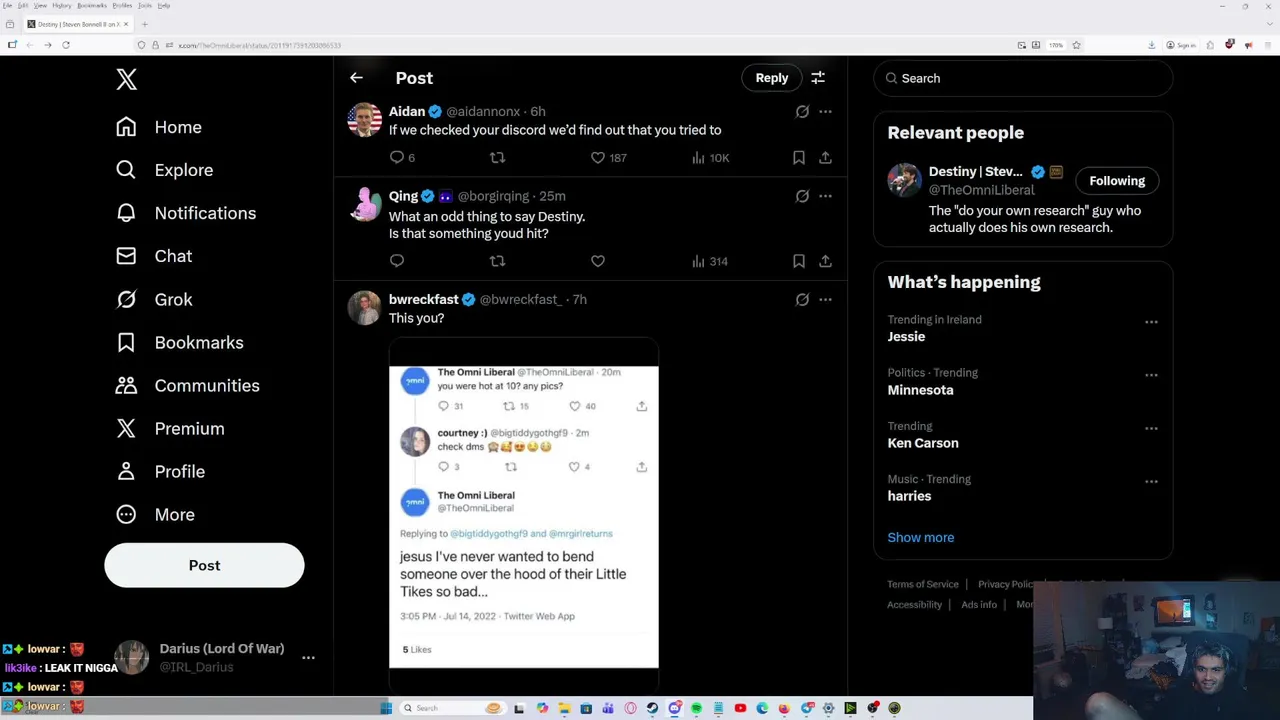The width and height of the screenshot is (1280, 720).
Task: Open Home from the sidebar
Action: pos(159,127)
